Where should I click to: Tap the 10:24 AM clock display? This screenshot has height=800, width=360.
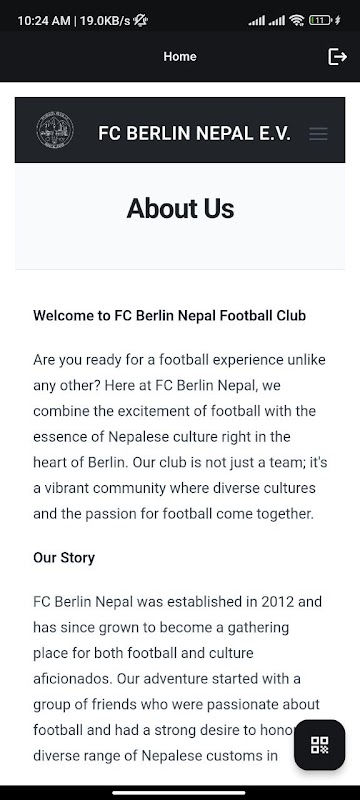click(43, 21)
